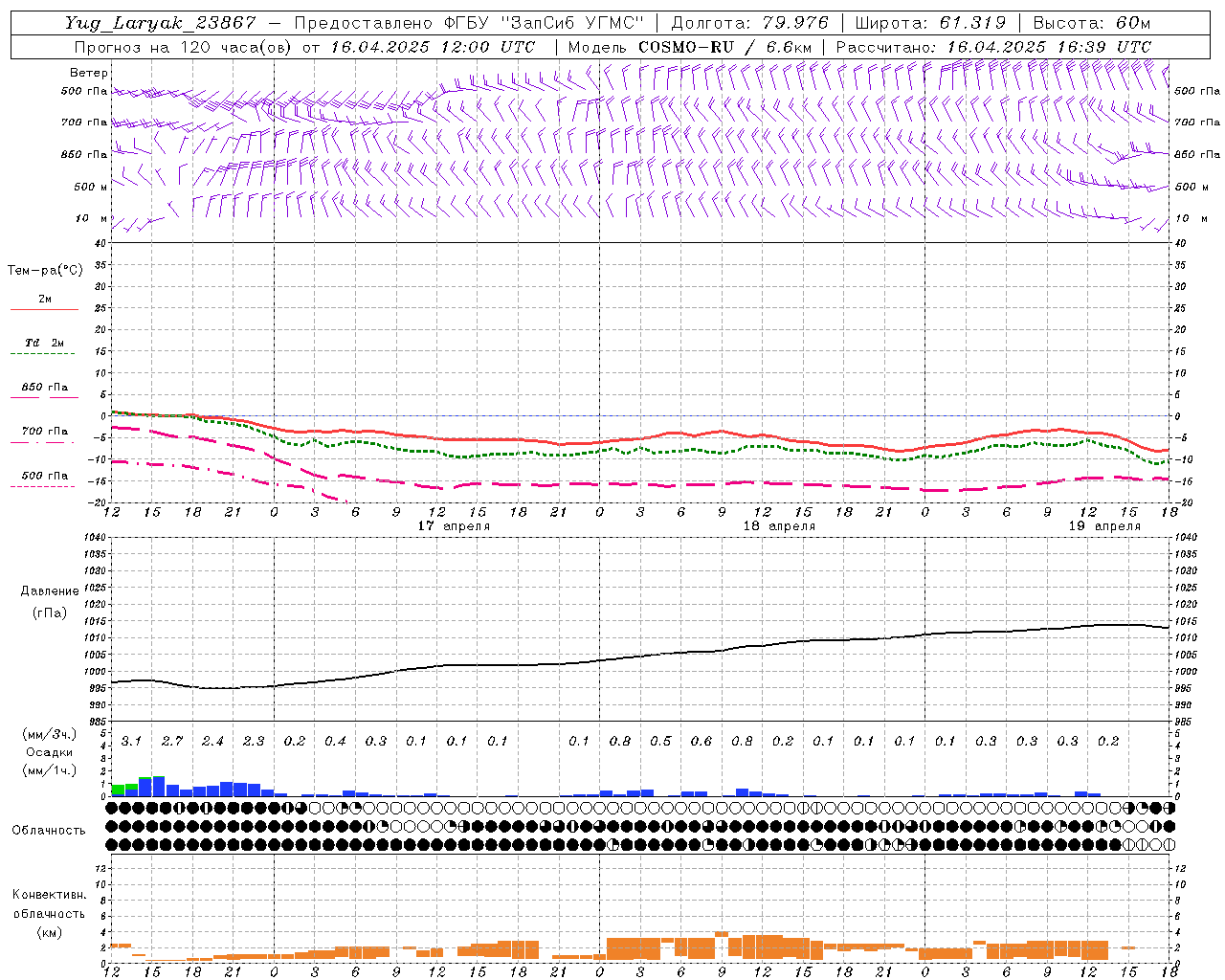Click the precipitation value '2.7'
Viewport: 1225px width, 980px height.
[x=172, y=741]
